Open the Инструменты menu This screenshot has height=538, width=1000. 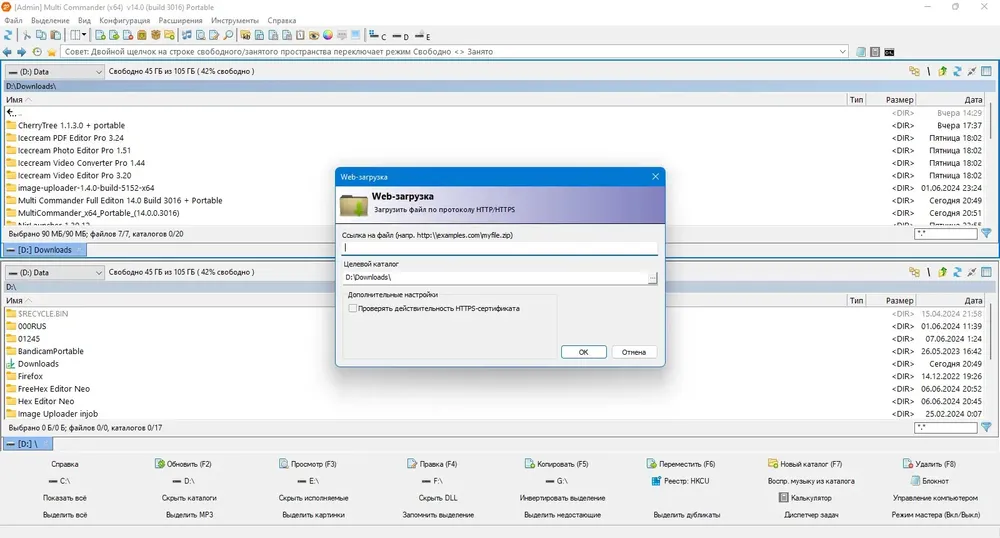click(x=235, y=20)
